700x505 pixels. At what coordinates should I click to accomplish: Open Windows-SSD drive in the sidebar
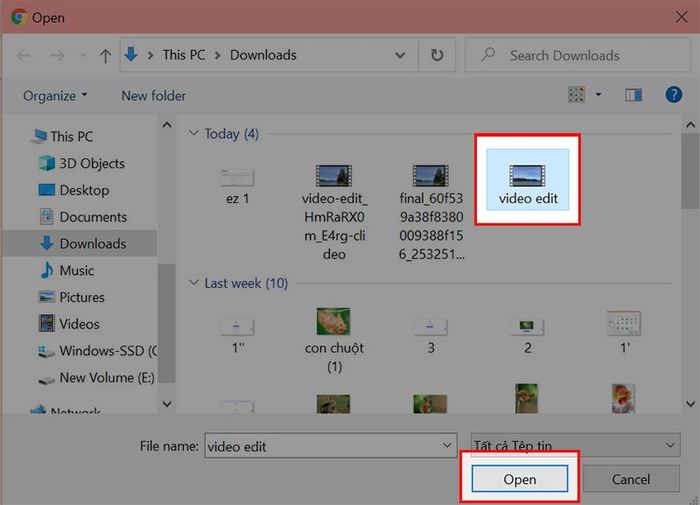click(x=98, y=351)
